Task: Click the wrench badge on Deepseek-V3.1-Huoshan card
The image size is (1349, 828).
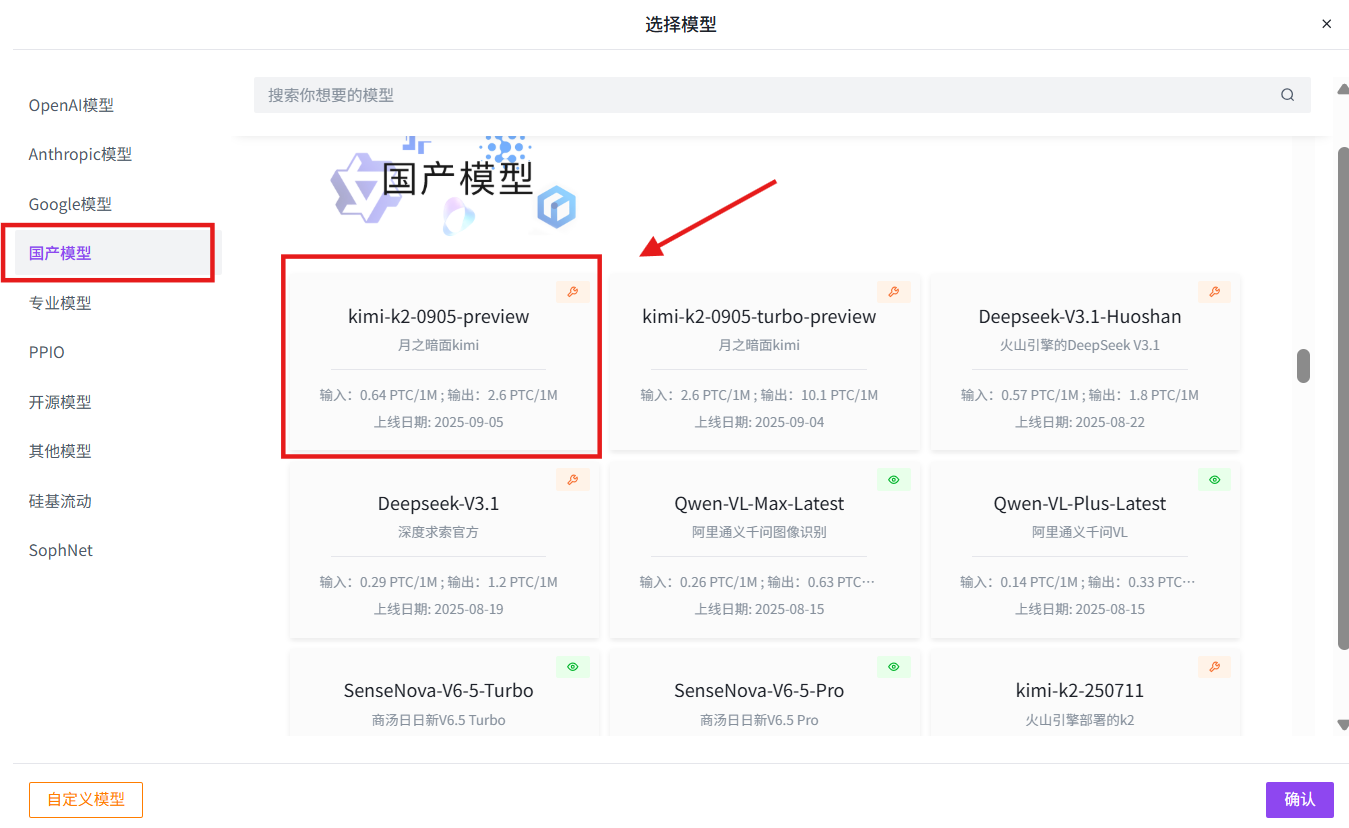Action: (x=1214, y=292)
